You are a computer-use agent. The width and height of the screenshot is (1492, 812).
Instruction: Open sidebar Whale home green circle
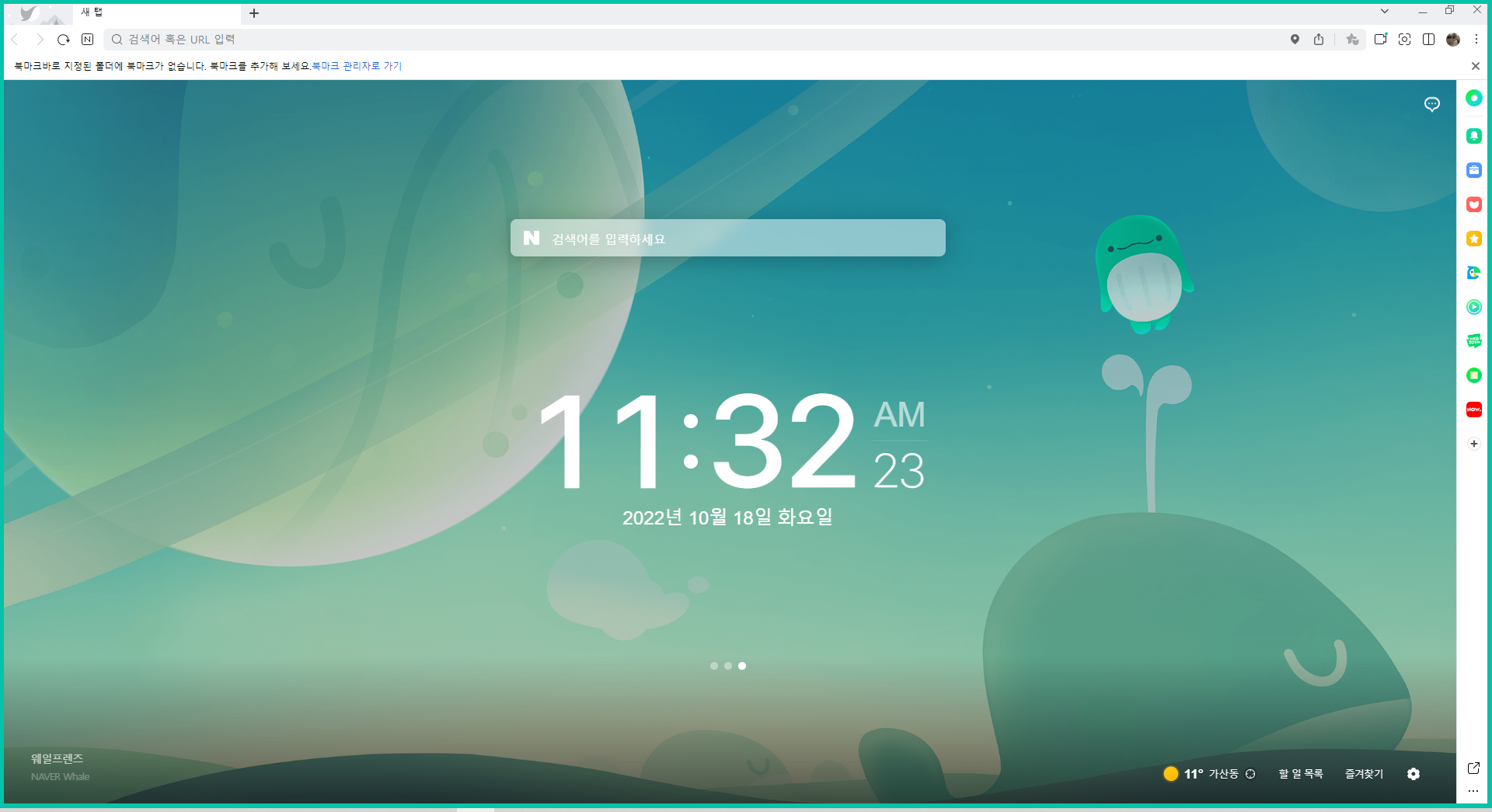coord(1474,98)
